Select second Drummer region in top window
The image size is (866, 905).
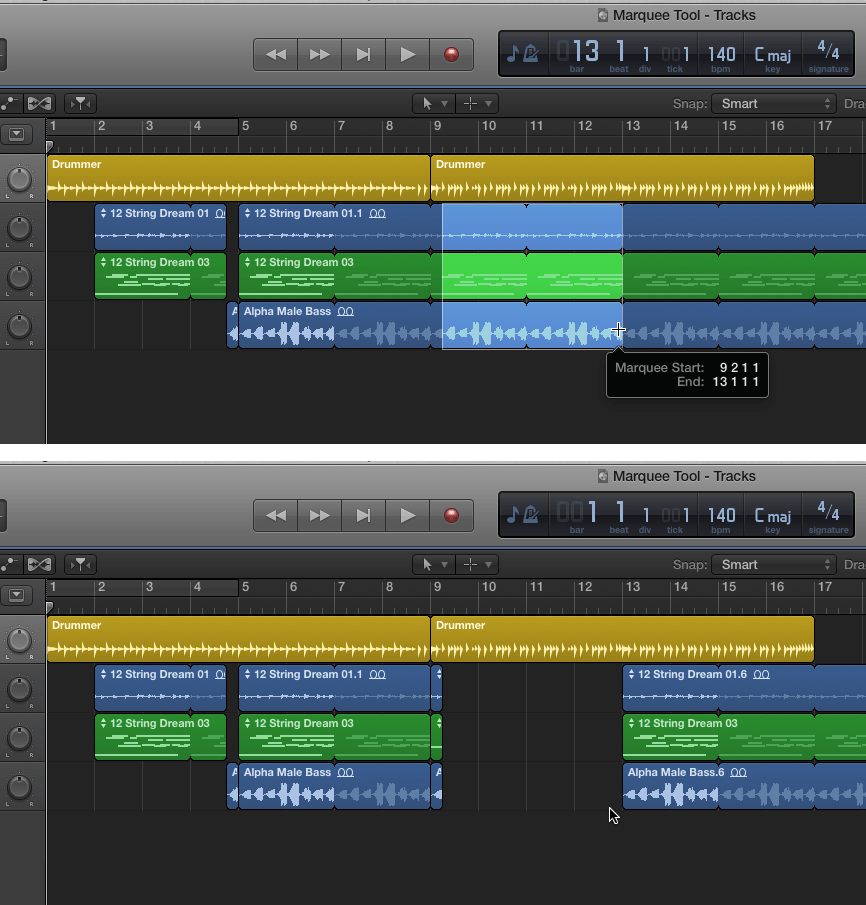(622, 178)
